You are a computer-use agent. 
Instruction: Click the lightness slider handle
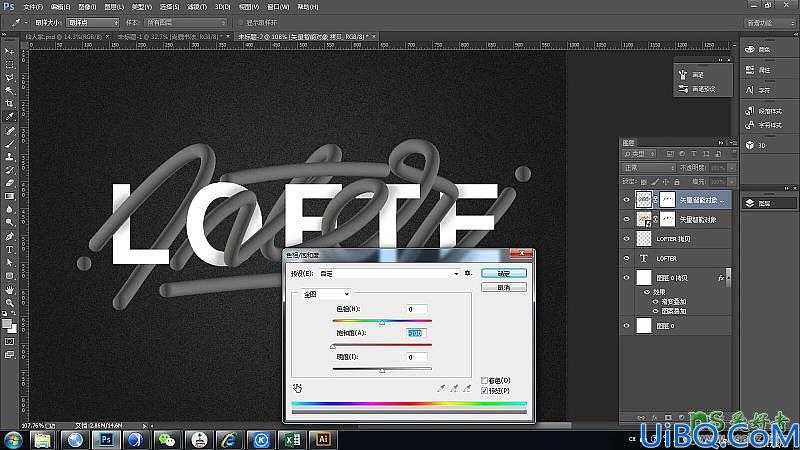click(382, 371)
